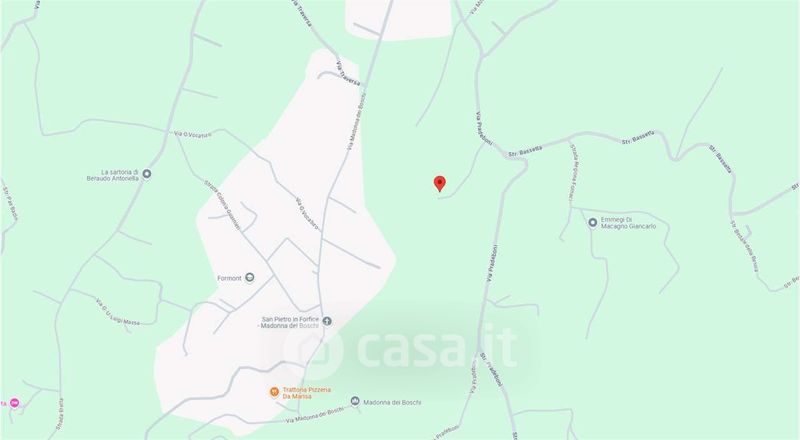
Task: Select the Emmegi Di Macagno Giancarlo label
Action: [628, 223]
